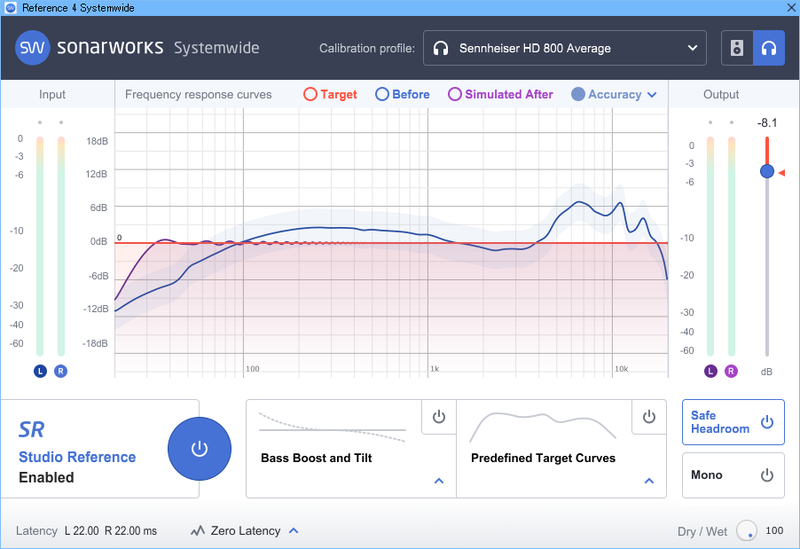This screenshot has height=549, width=800.
Task: Click the Studio Reference Enabled status text
Action: (x=77, y=467)
